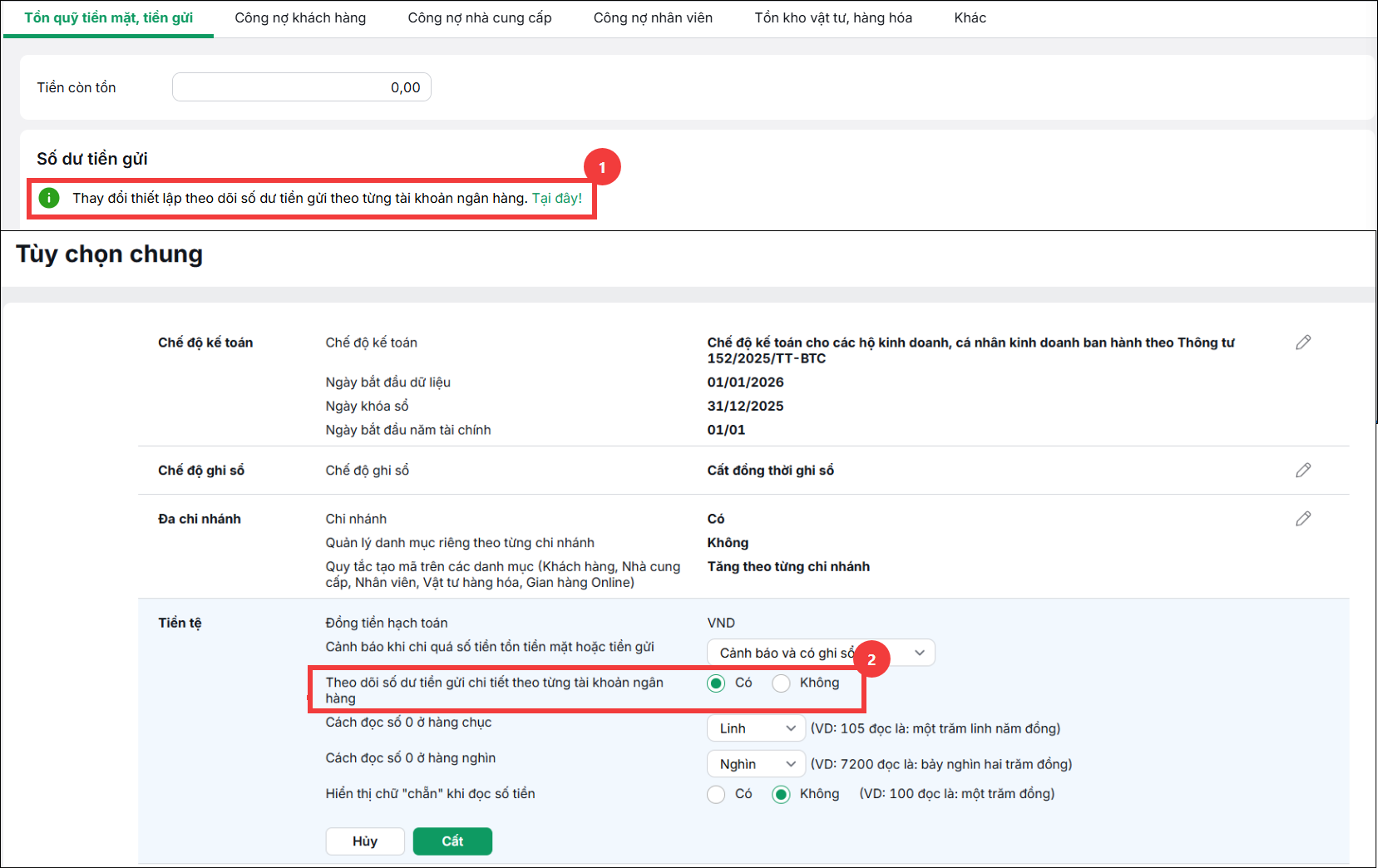Click the green Cất button
This screenshot has height=868, width=1382.
(x=452, y=841)
